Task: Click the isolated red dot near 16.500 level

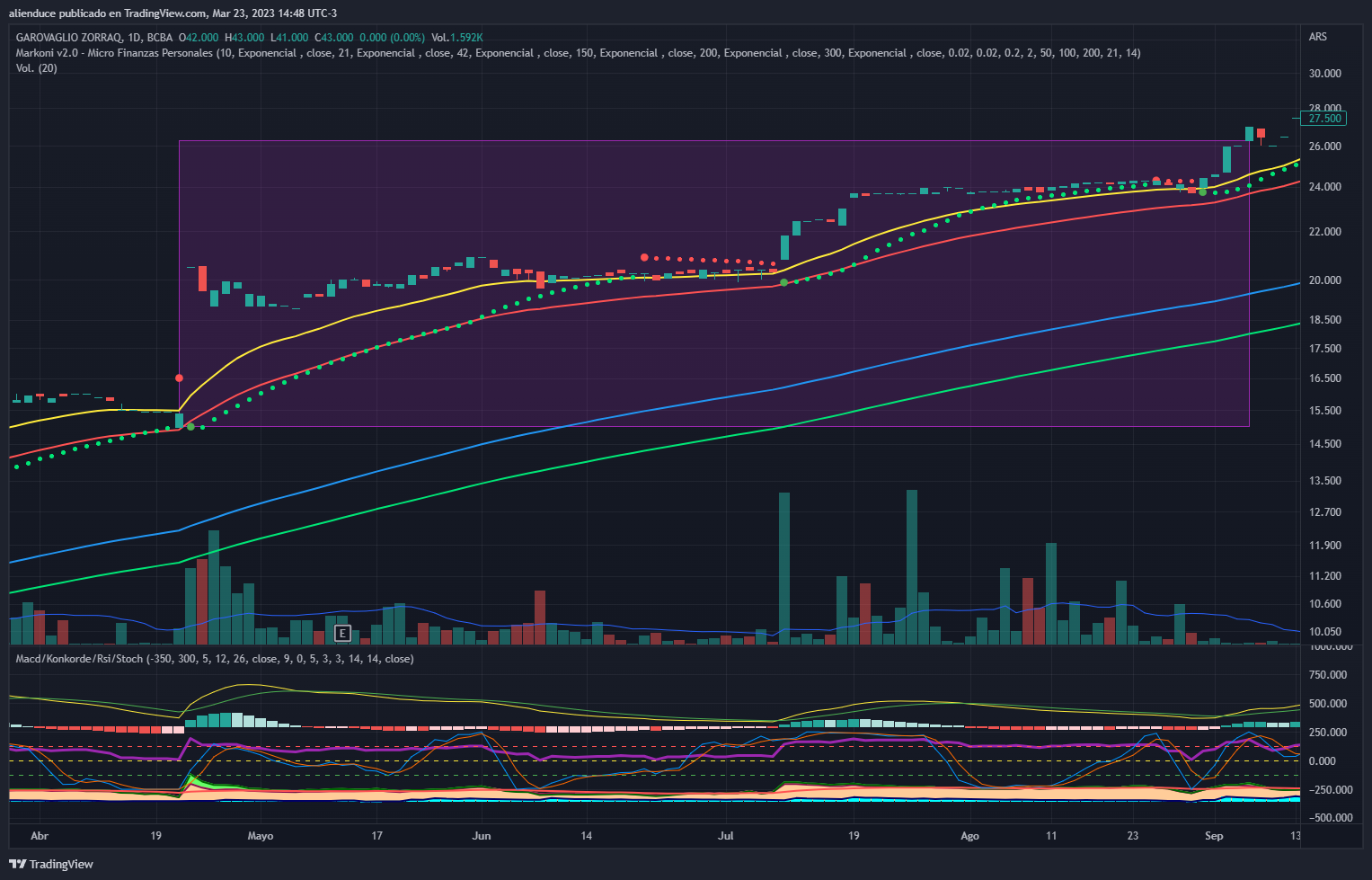Action: [179, 378]
